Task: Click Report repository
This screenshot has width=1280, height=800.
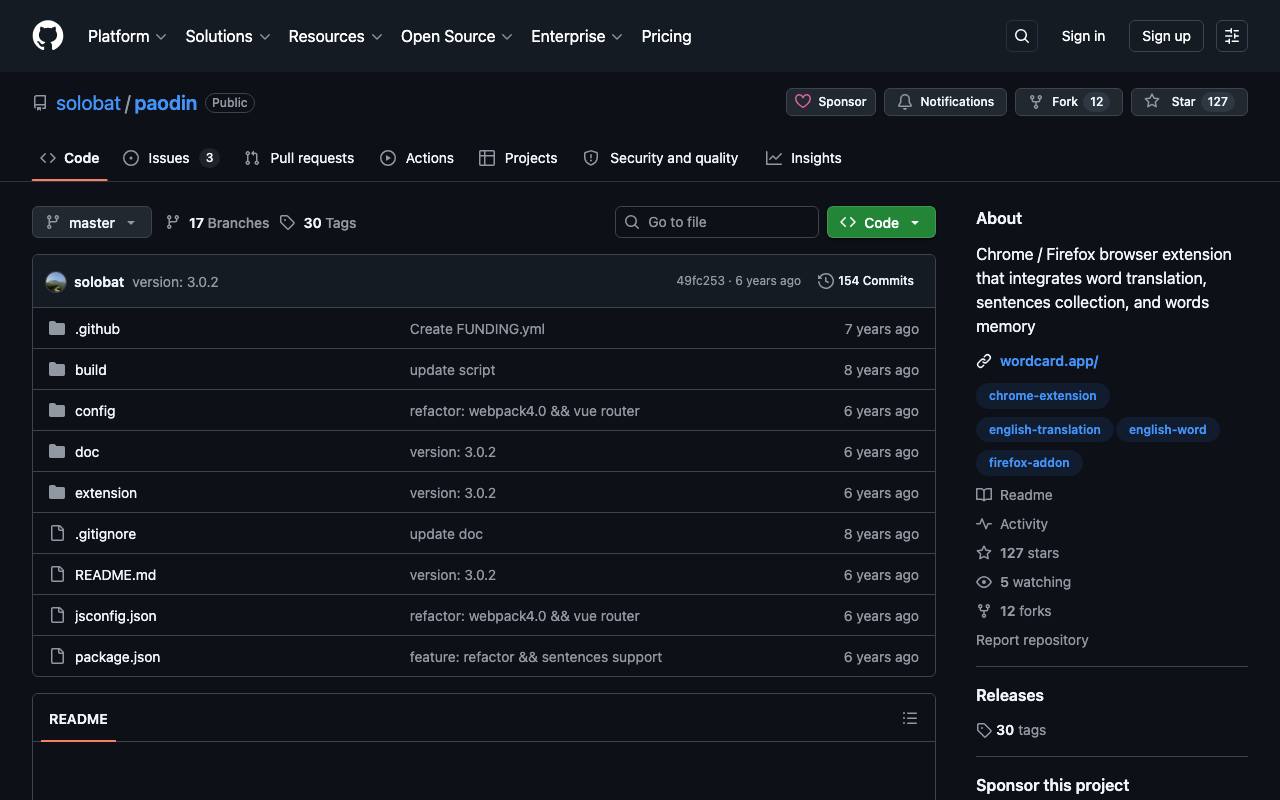Action: tap(1032, 640)
